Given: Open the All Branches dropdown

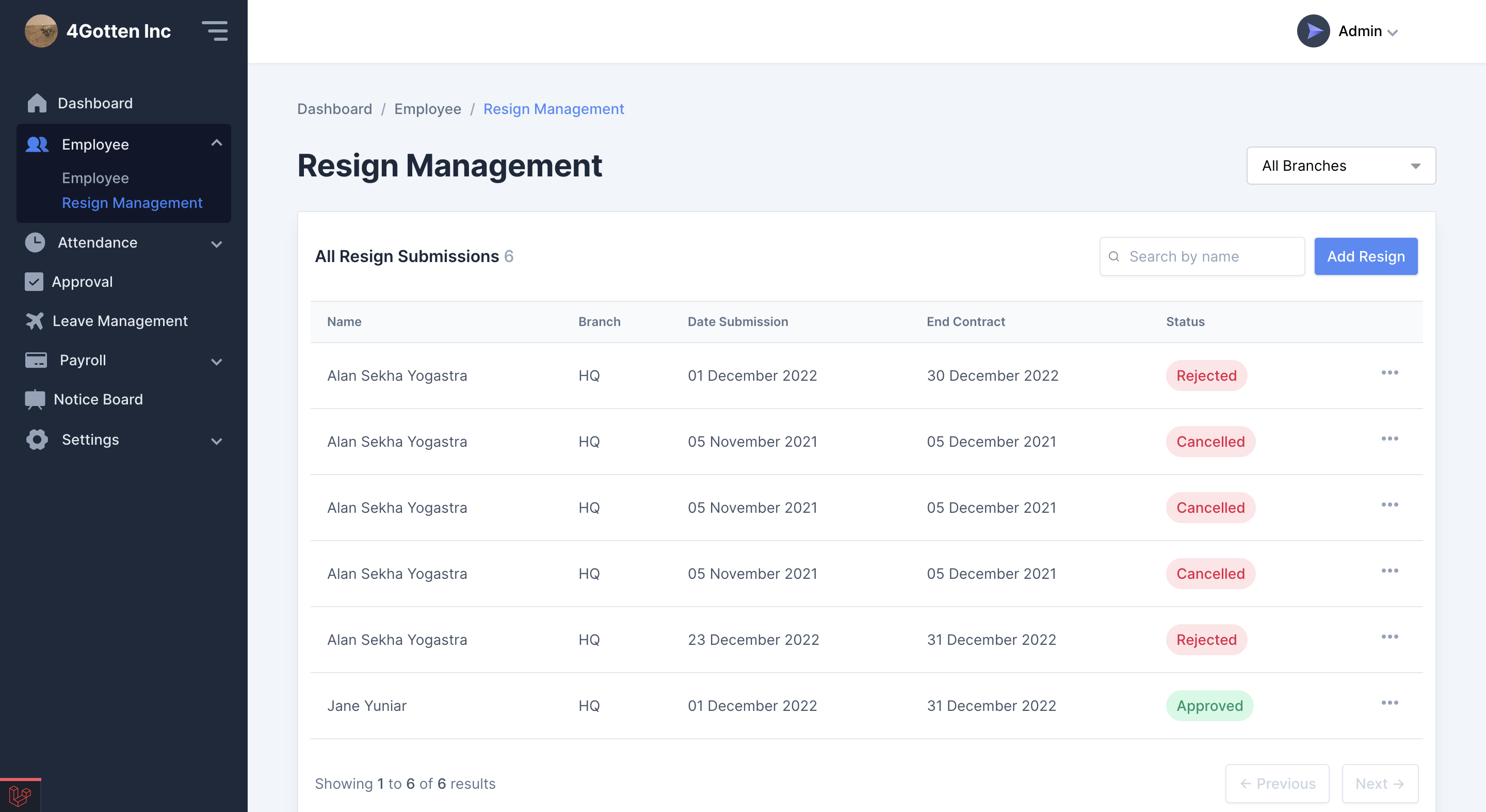Looking at the screenshot, I should click(1340, 166).
